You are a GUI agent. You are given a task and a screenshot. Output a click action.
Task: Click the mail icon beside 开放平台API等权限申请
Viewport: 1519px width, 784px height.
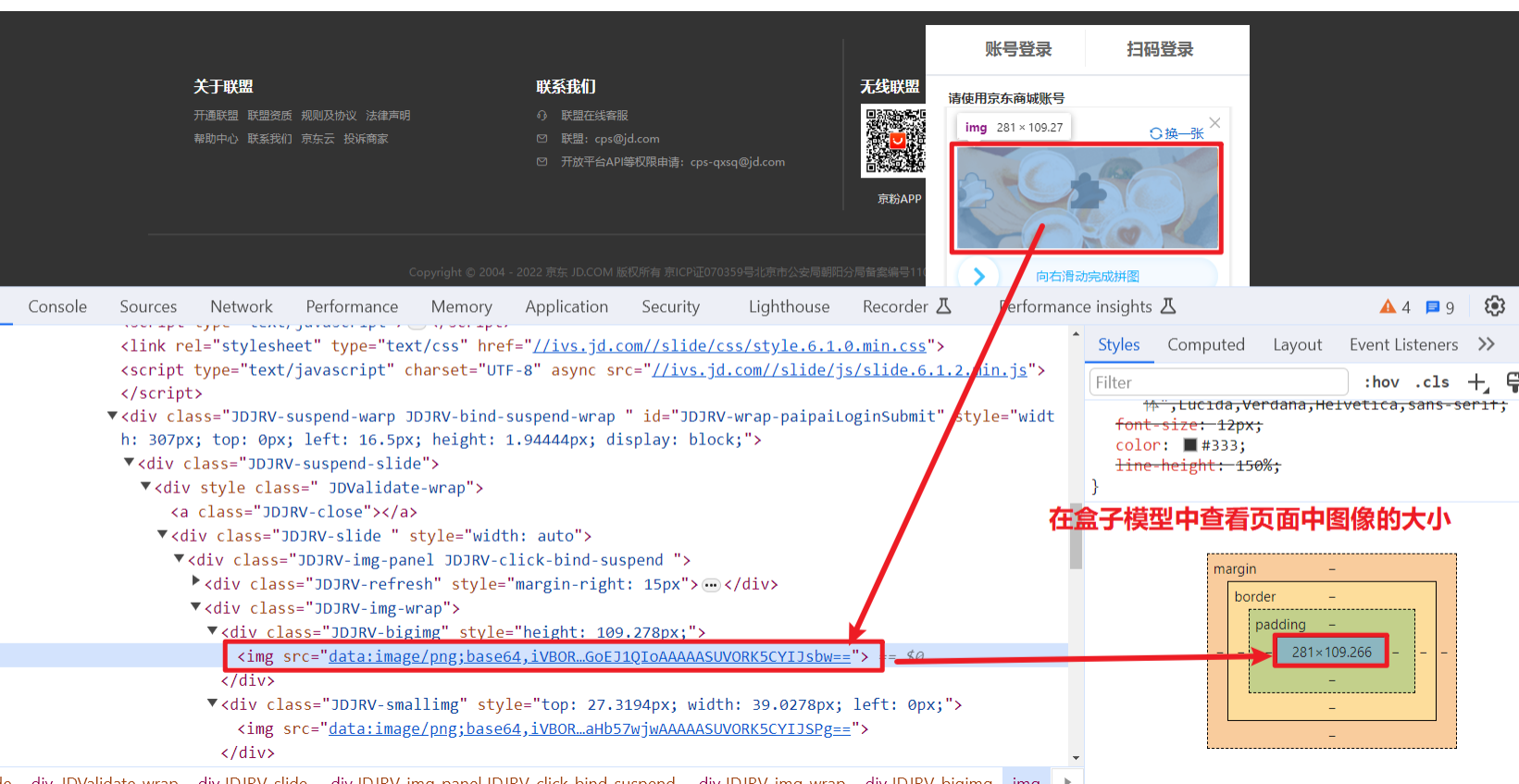tap(542, 162)
